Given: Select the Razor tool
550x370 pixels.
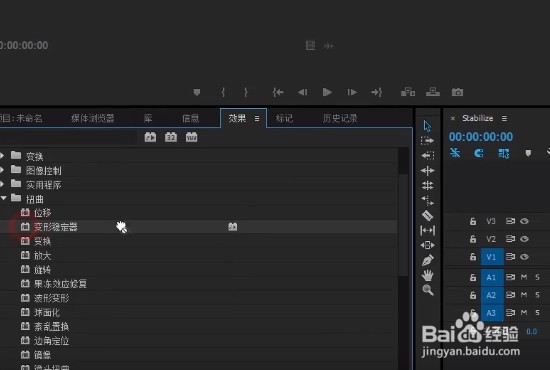Looking at the screenshot, I should click(x=427, y=215).
